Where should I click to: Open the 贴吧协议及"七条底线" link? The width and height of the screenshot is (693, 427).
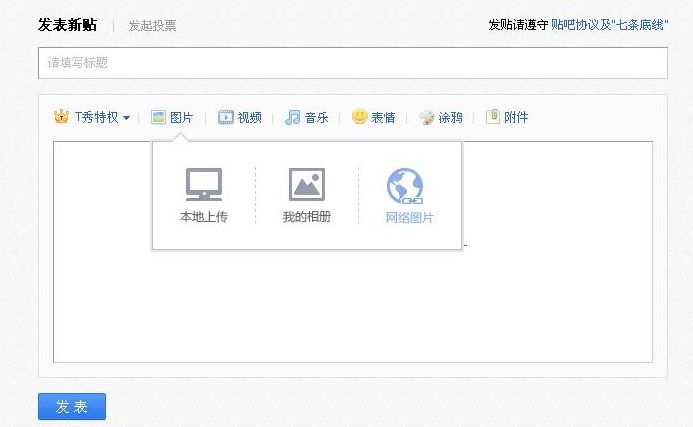point(609,25)
